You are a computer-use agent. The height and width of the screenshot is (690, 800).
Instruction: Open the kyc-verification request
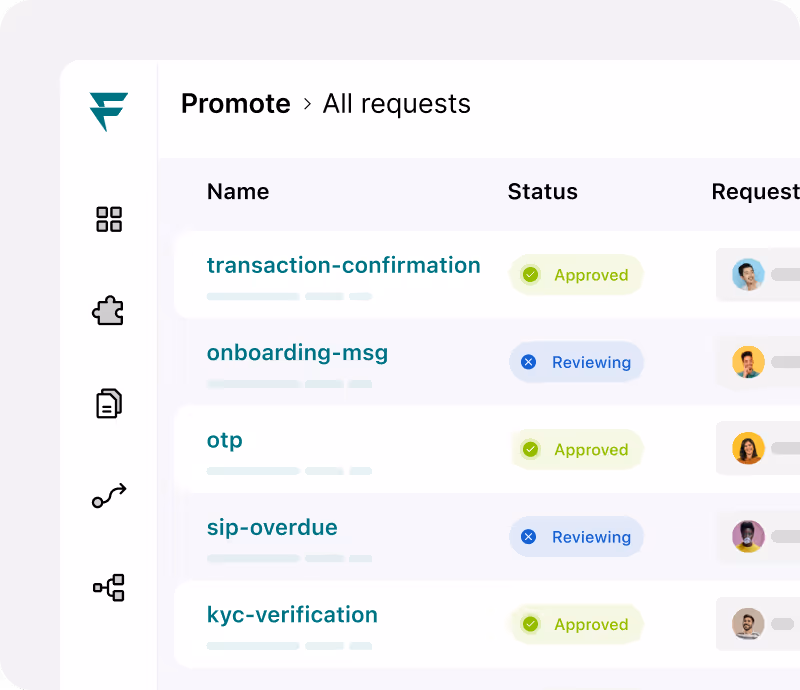pos(292,615)
